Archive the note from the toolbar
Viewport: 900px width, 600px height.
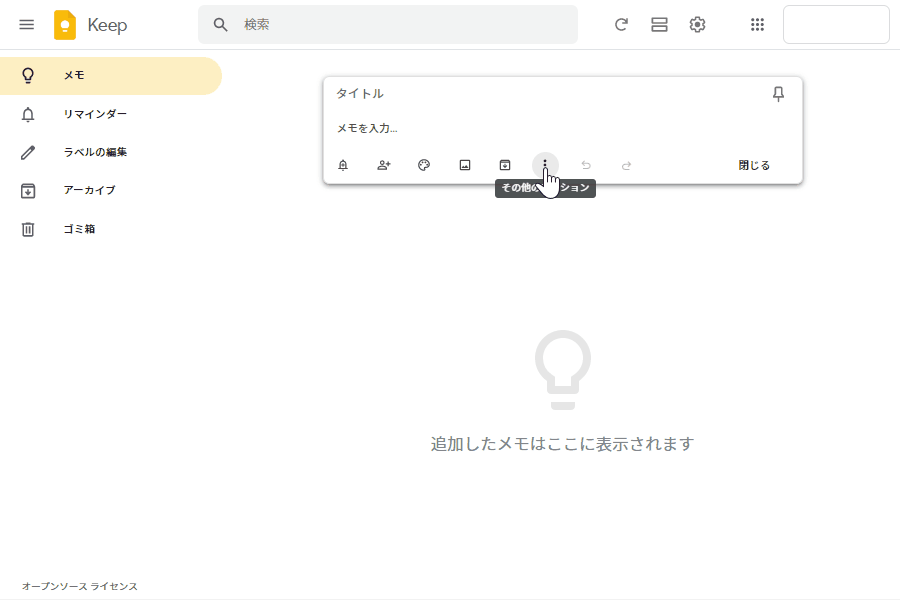(505, 165)
